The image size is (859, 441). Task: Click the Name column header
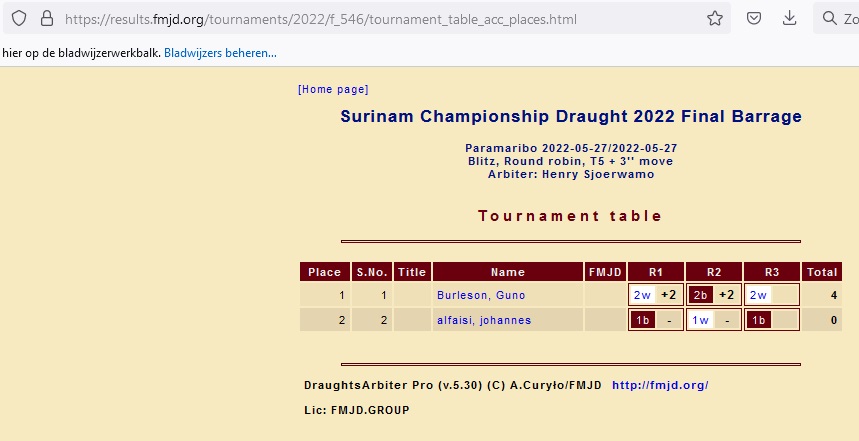508,272
